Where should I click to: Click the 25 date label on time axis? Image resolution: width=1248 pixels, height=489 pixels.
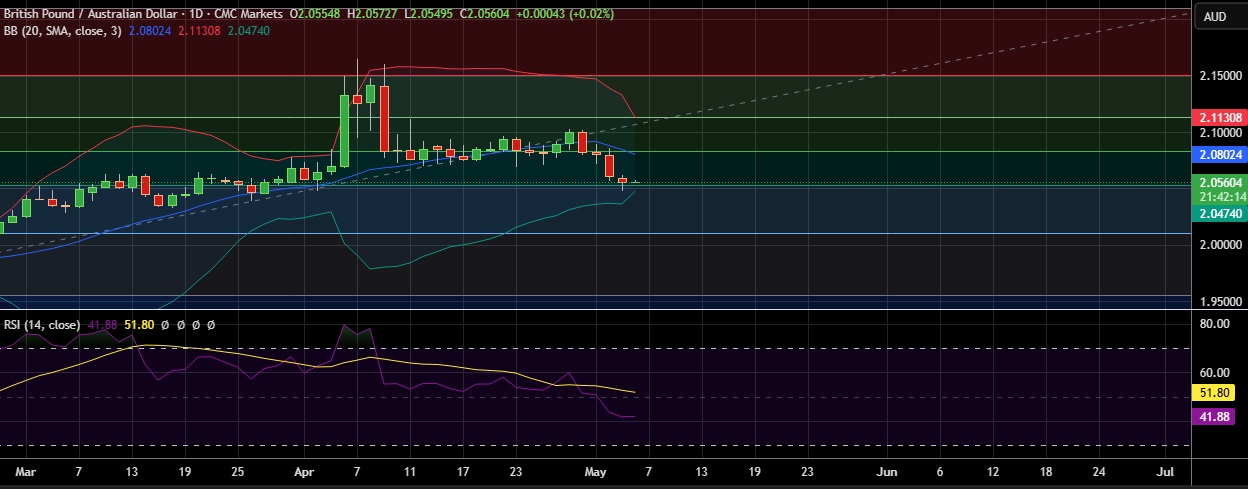point(237,470)
